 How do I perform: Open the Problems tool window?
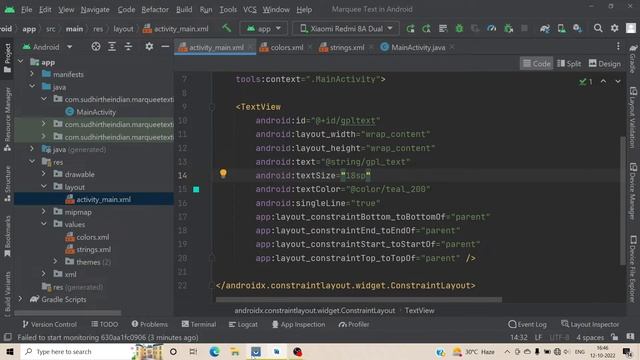[x=150, y=324]
